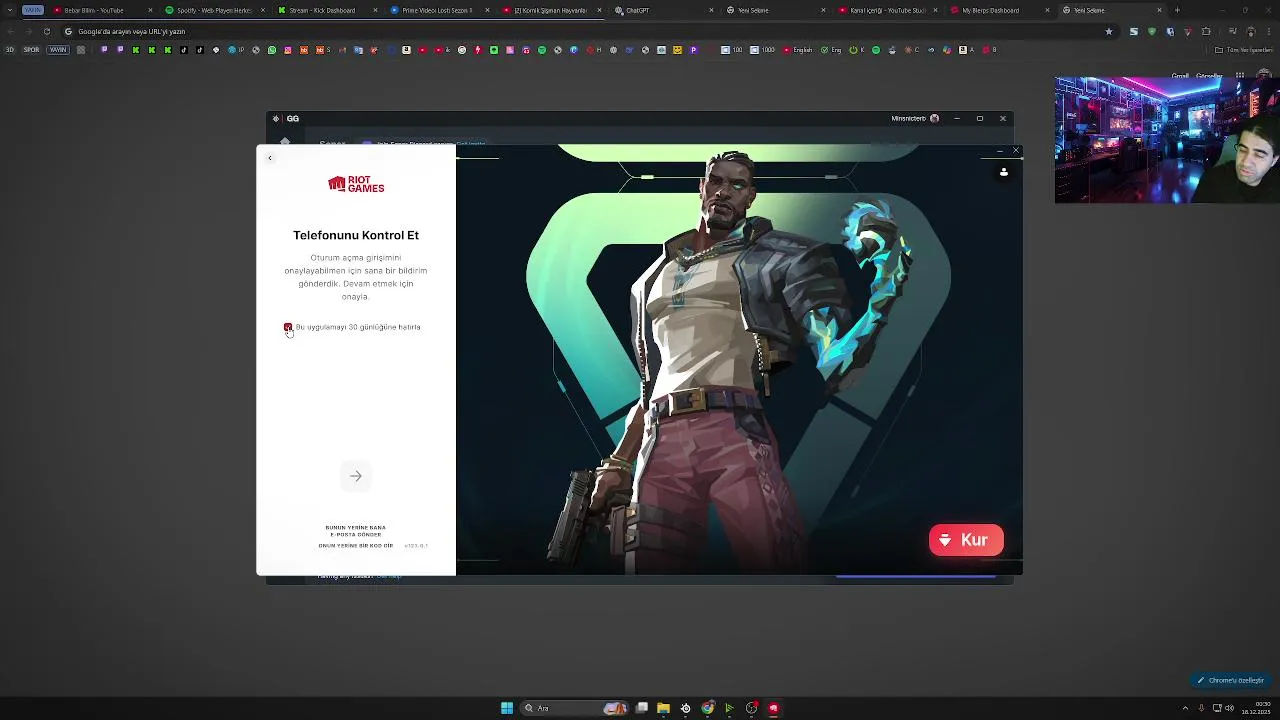
Task: Click the Riot Games logo
Action: tap(356, 184)
